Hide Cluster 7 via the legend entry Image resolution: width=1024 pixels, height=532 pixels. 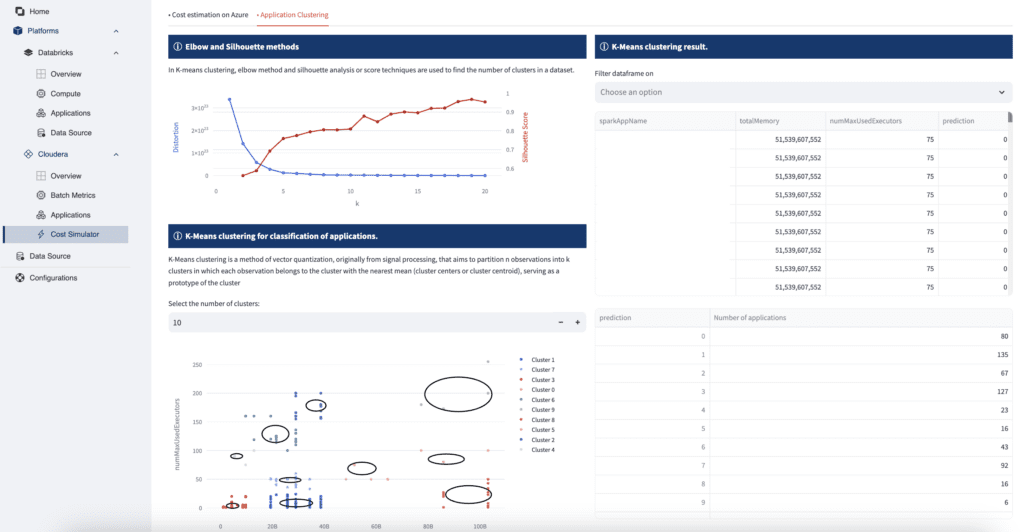543,370
